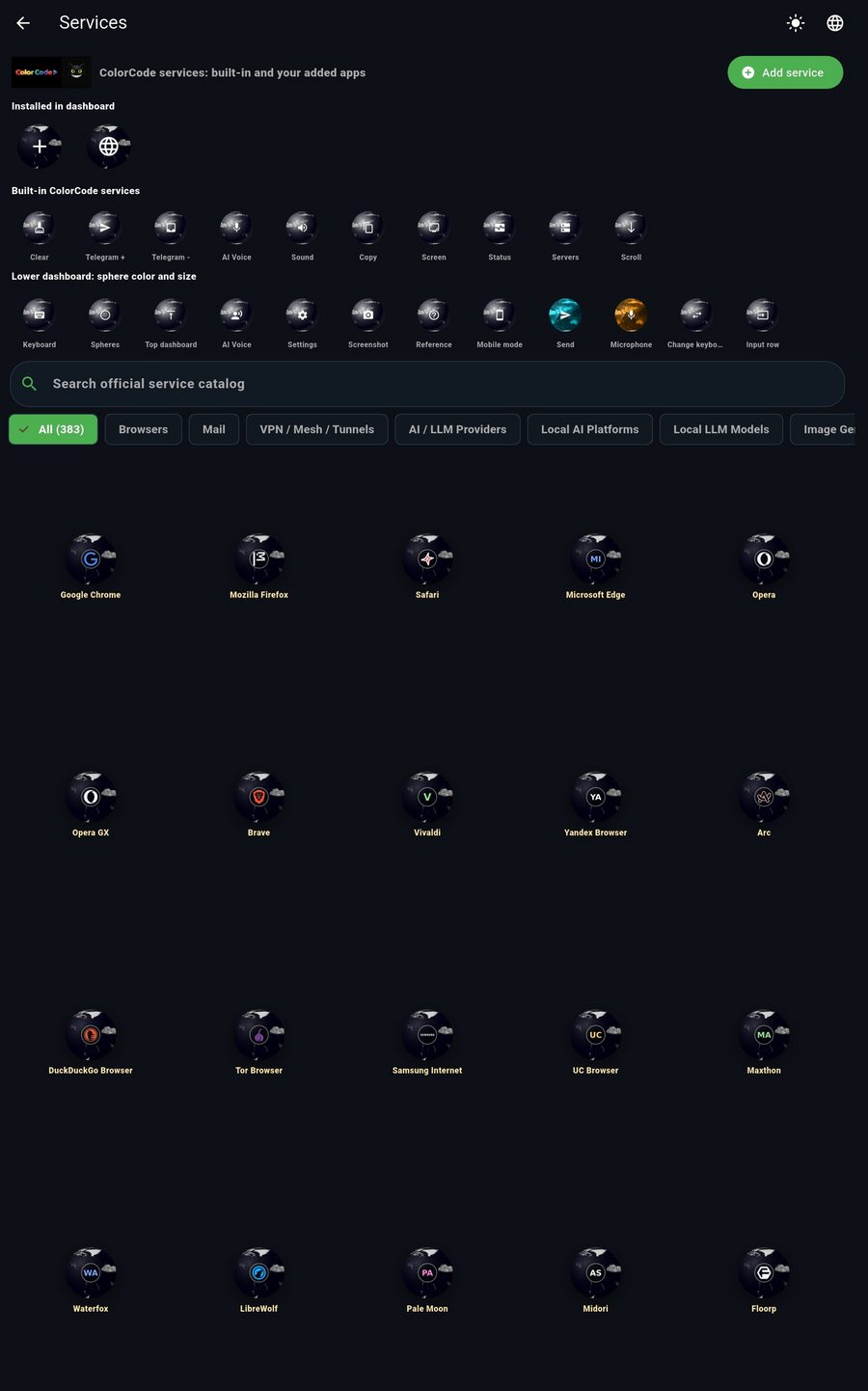Image resolution: width=868 pixels, height=1391 pixels.
Task: Click the ColorCode logo thumbnail
Action: click(37, 72)
